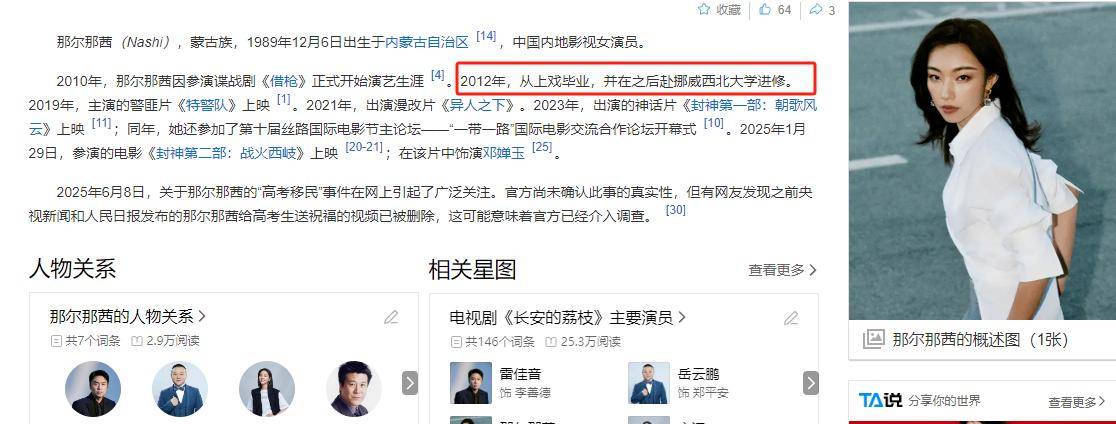Image resolution: width=1116 pixels, height=424 pixels.
Task: Open the large 那尔那茜 overview photo
Action: pos(982,161)
